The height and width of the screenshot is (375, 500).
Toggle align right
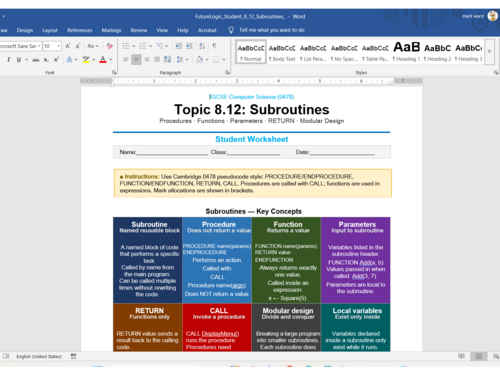[147, 60]
